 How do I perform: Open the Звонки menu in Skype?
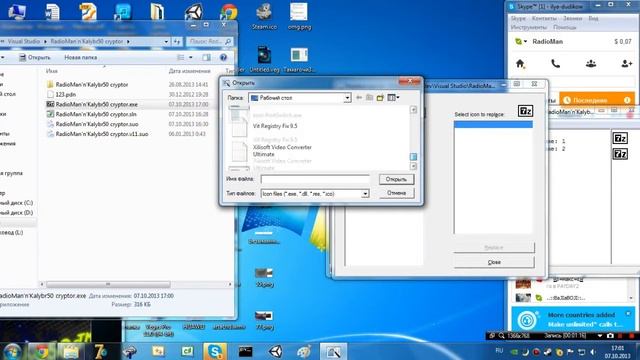pyautogui.click(x=572, y=19)
